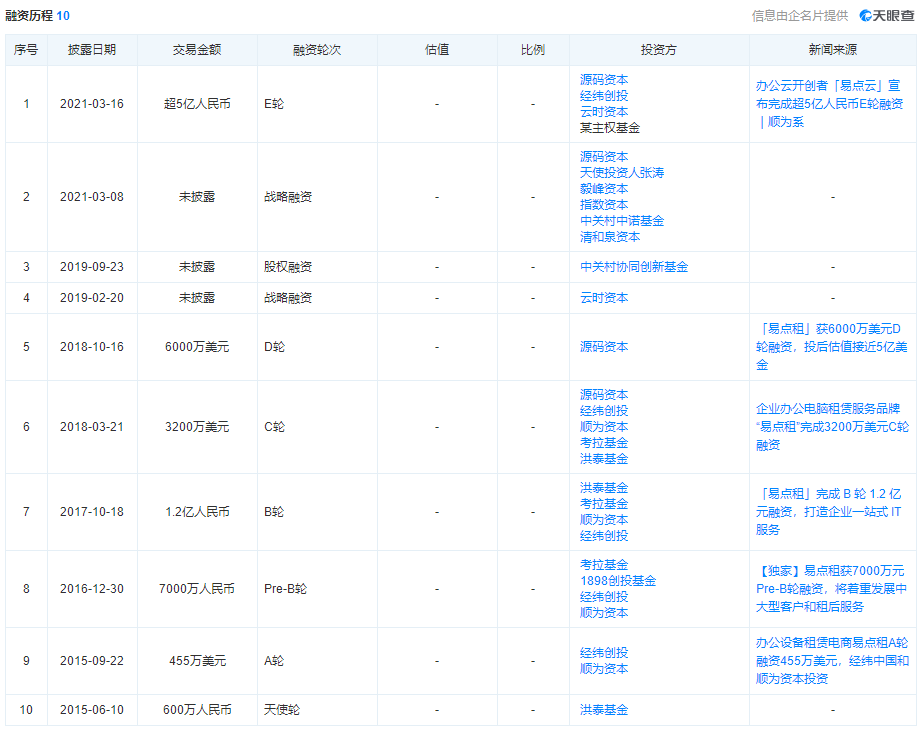Click the 序号 column header

(x=26, y=50)
